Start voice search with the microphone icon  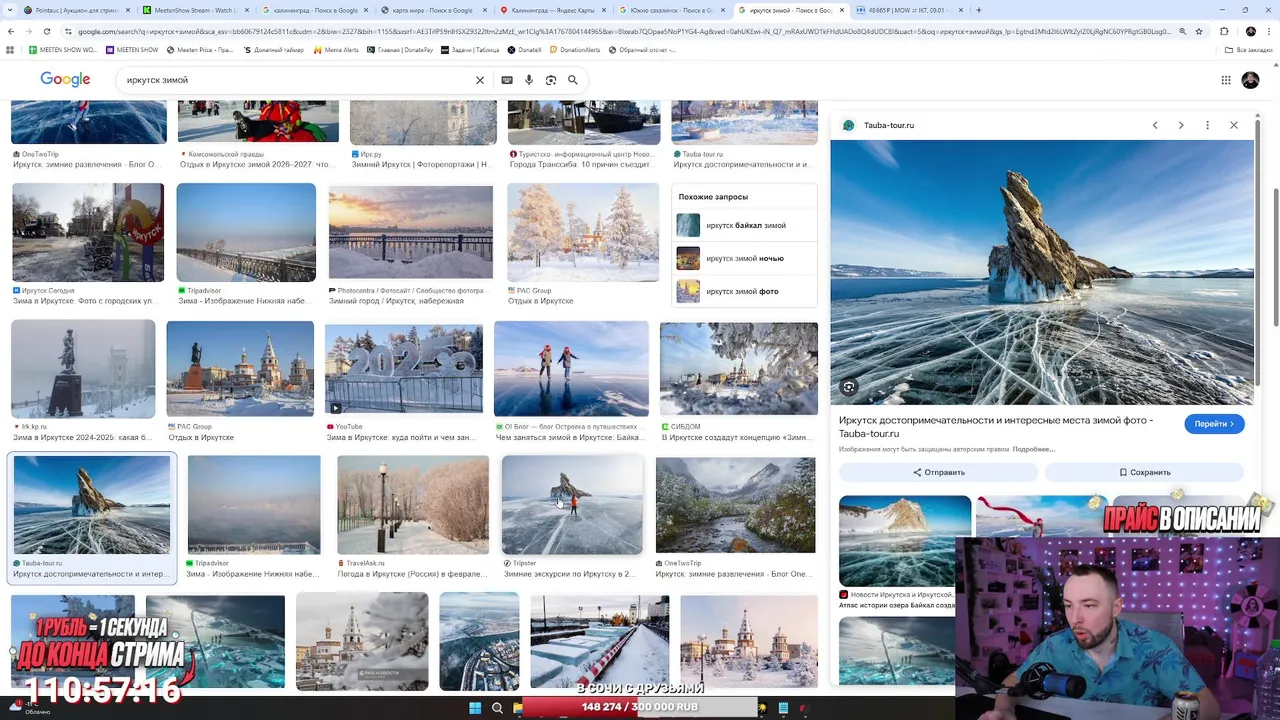[x=529, y=80]
